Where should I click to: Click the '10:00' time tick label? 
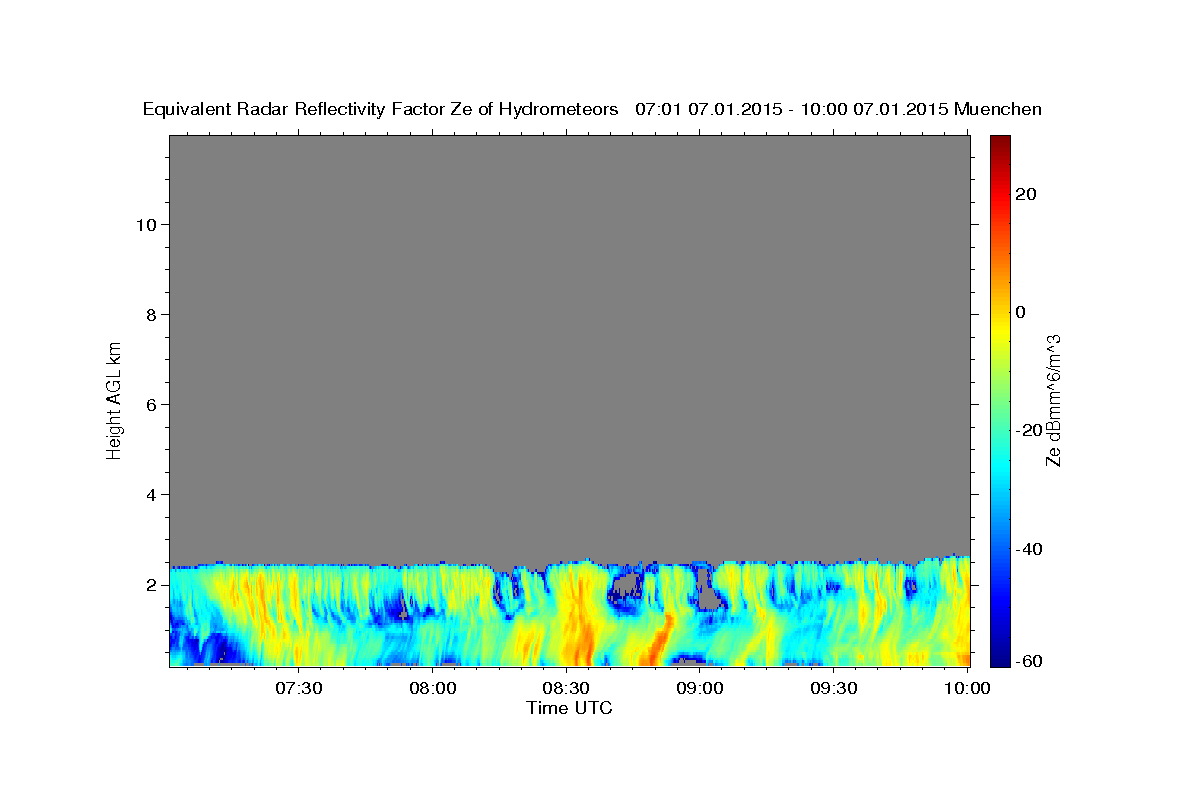(967, 688)
